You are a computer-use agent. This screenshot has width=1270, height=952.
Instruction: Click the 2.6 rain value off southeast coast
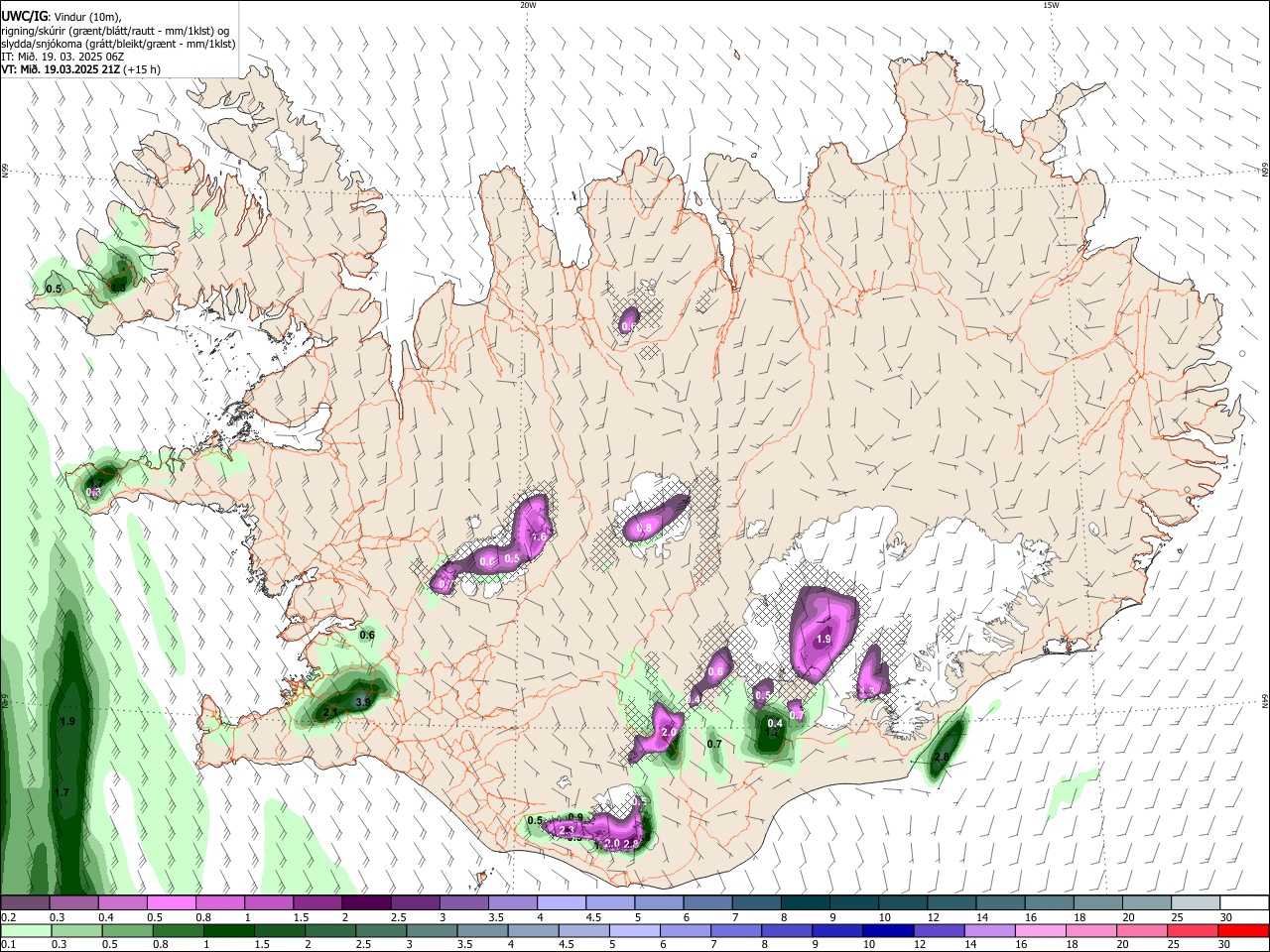tap(942, 757)
